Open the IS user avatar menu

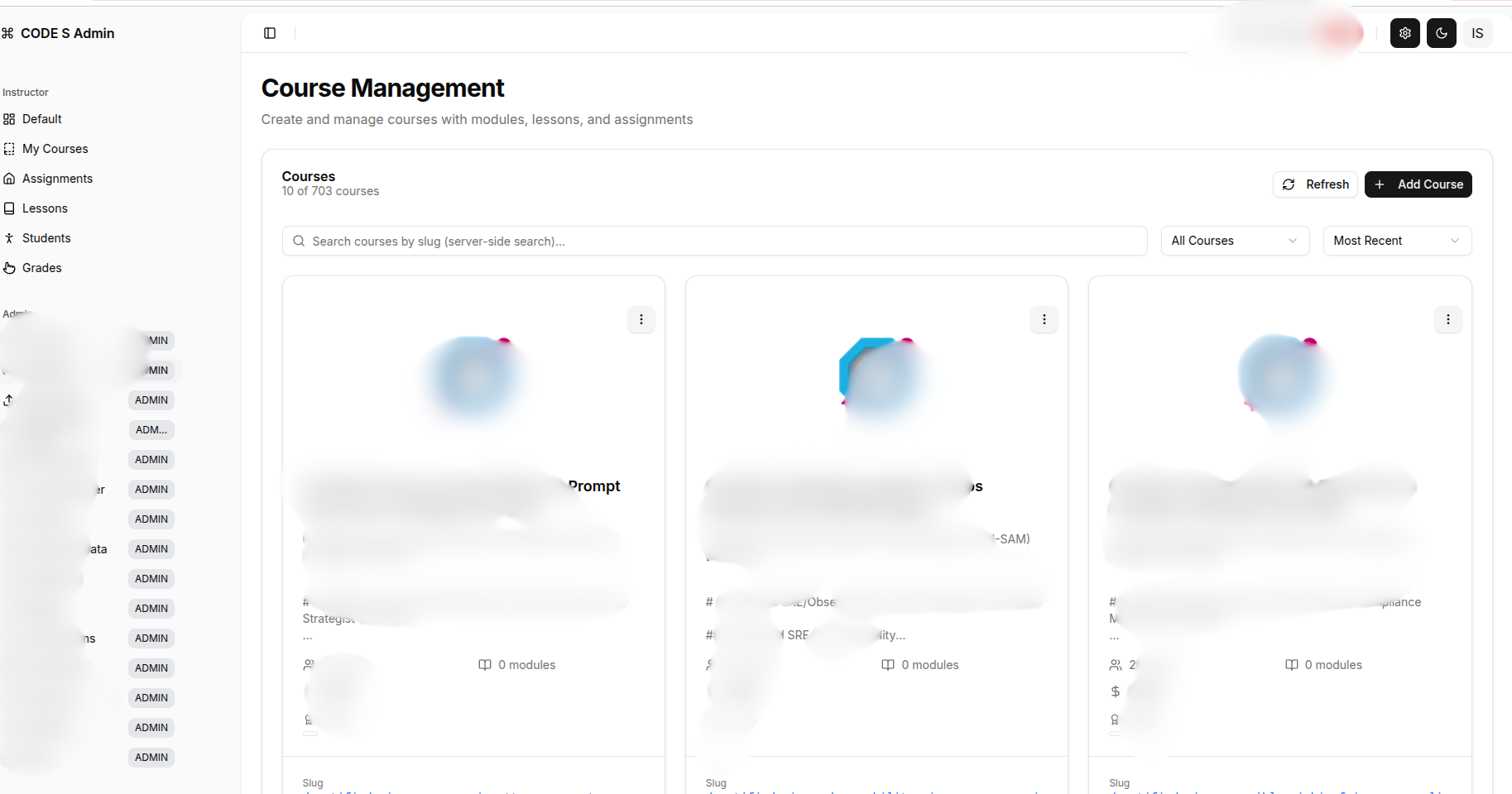point(1477,33)
